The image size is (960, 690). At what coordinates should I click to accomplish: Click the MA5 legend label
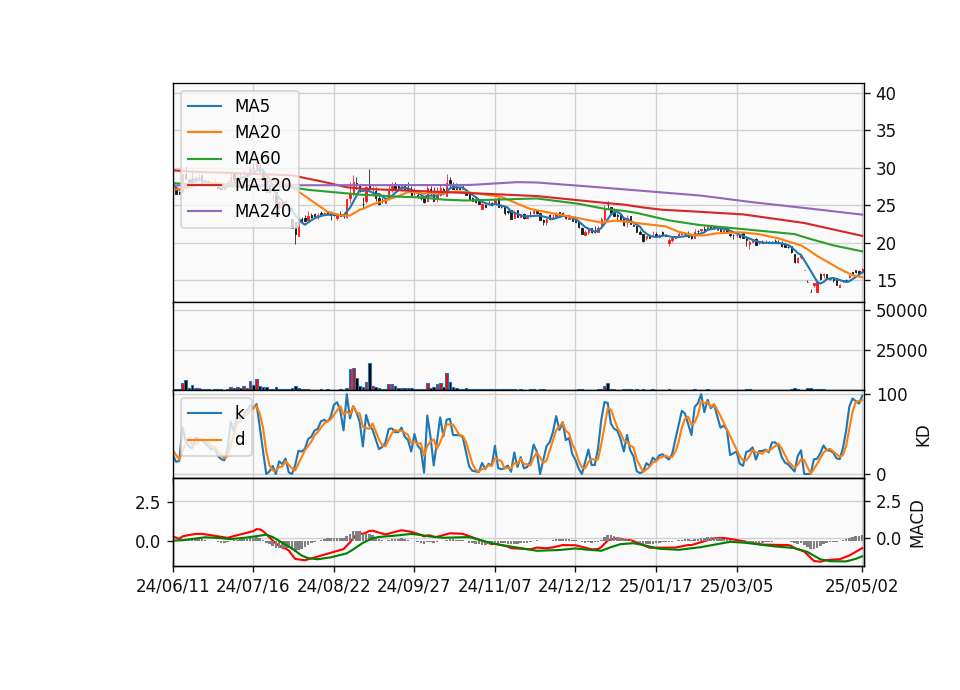tap(252, 106)
